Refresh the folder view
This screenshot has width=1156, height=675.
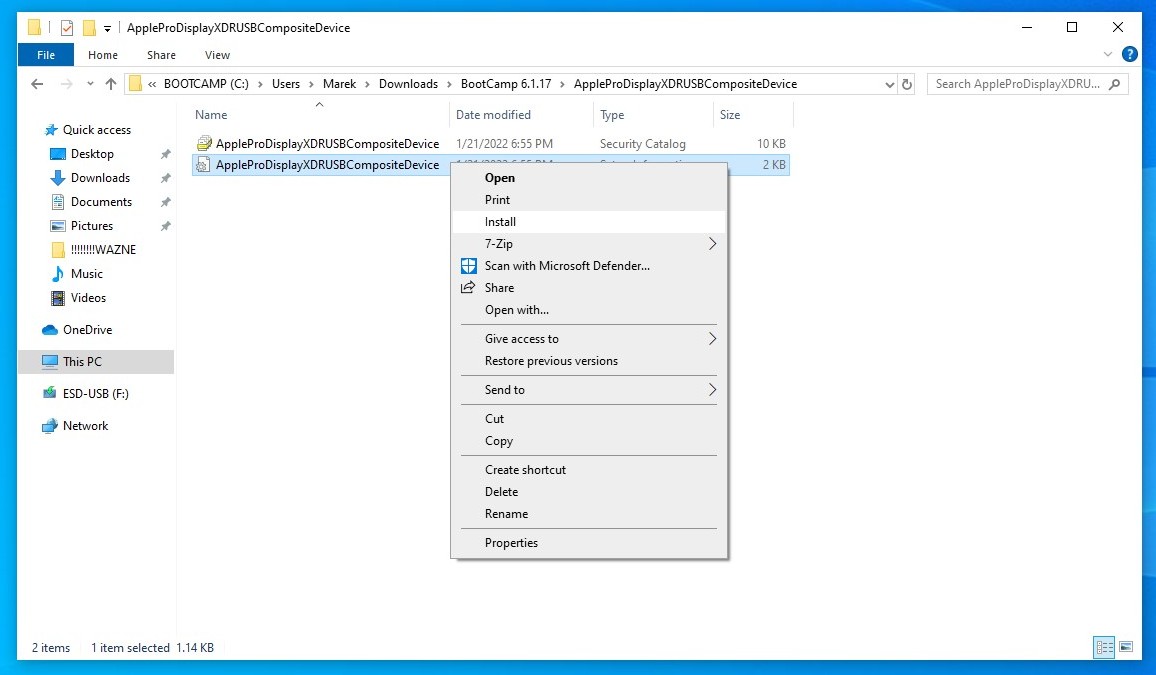(907, 84)
